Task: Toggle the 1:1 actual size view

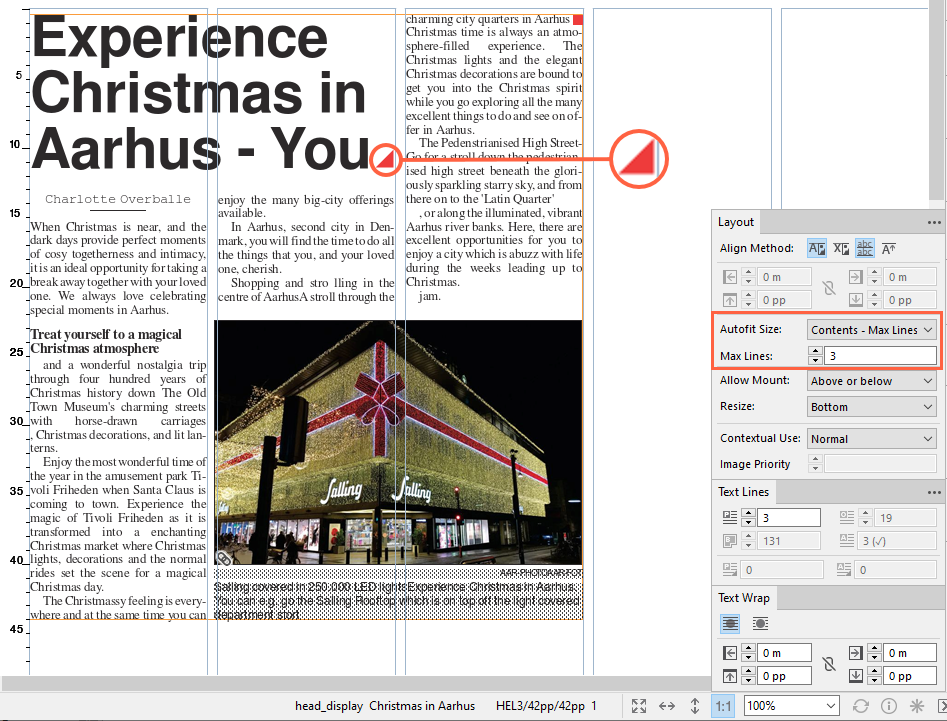Action: [x=723, y=706]
